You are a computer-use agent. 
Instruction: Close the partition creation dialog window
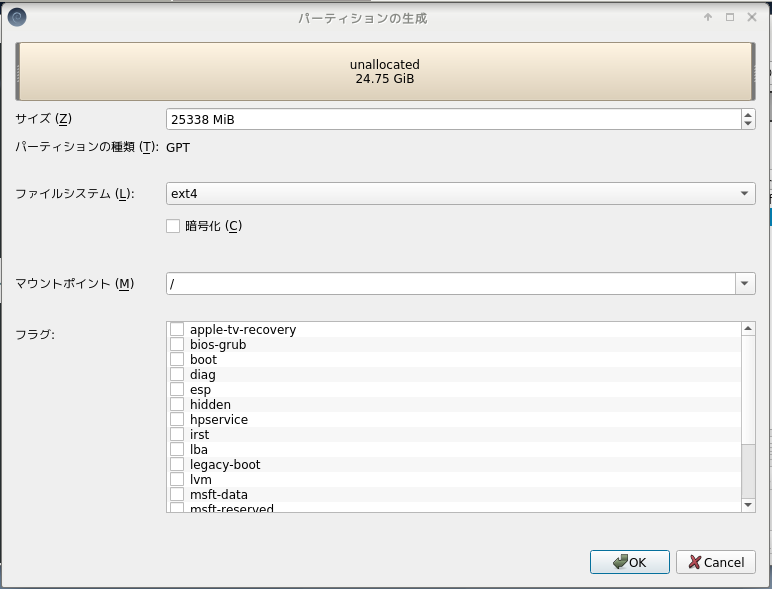pyautogui.click(x=753, y=17)
